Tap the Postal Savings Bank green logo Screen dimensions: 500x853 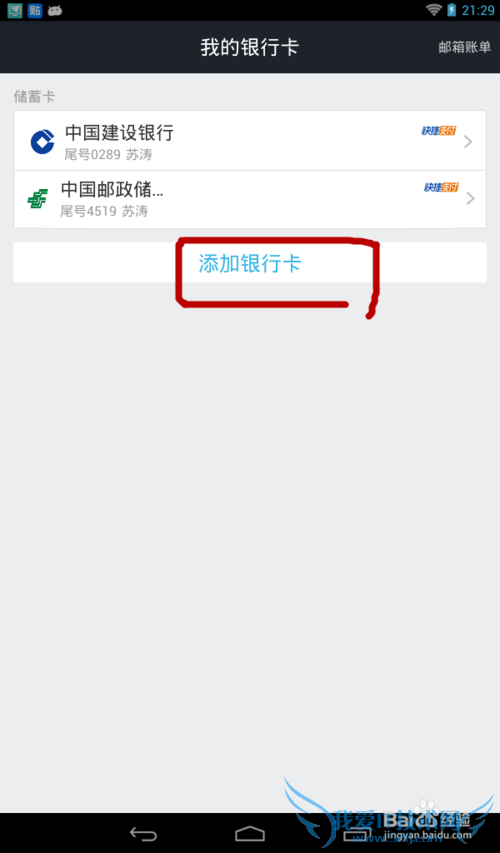click(38, 199)
